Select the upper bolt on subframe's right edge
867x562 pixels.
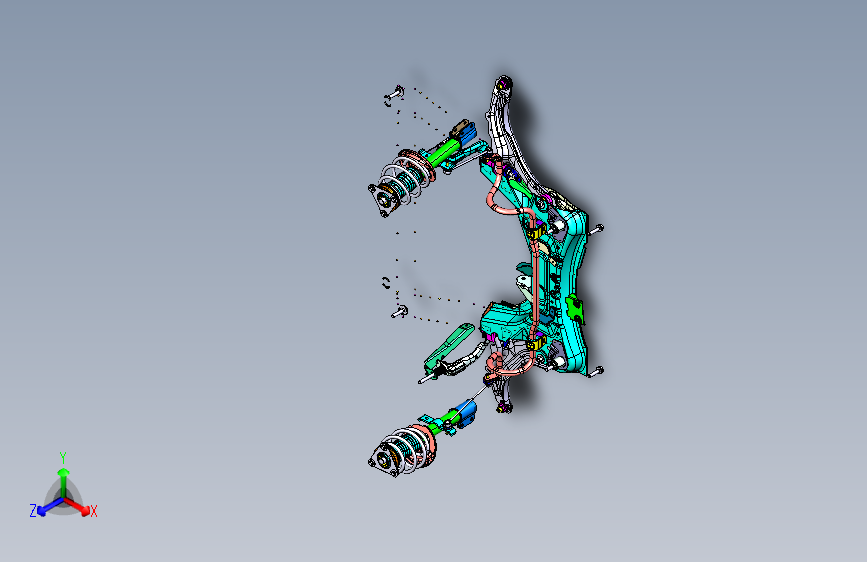point(597,228)
